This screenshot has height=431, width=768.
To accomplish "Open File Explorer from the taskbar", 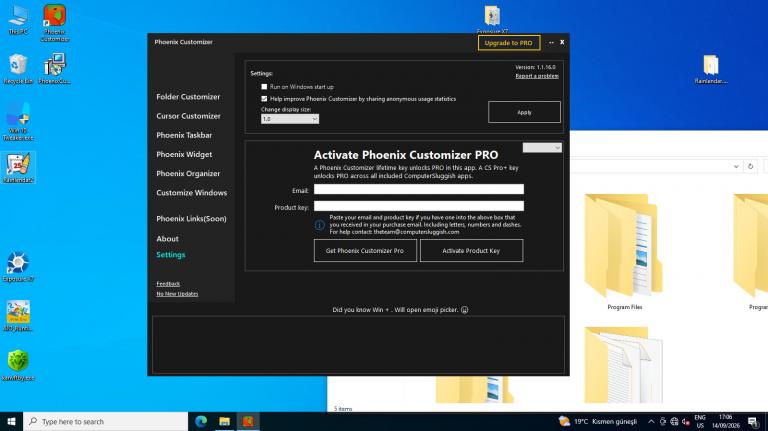I will coord(224,421).
